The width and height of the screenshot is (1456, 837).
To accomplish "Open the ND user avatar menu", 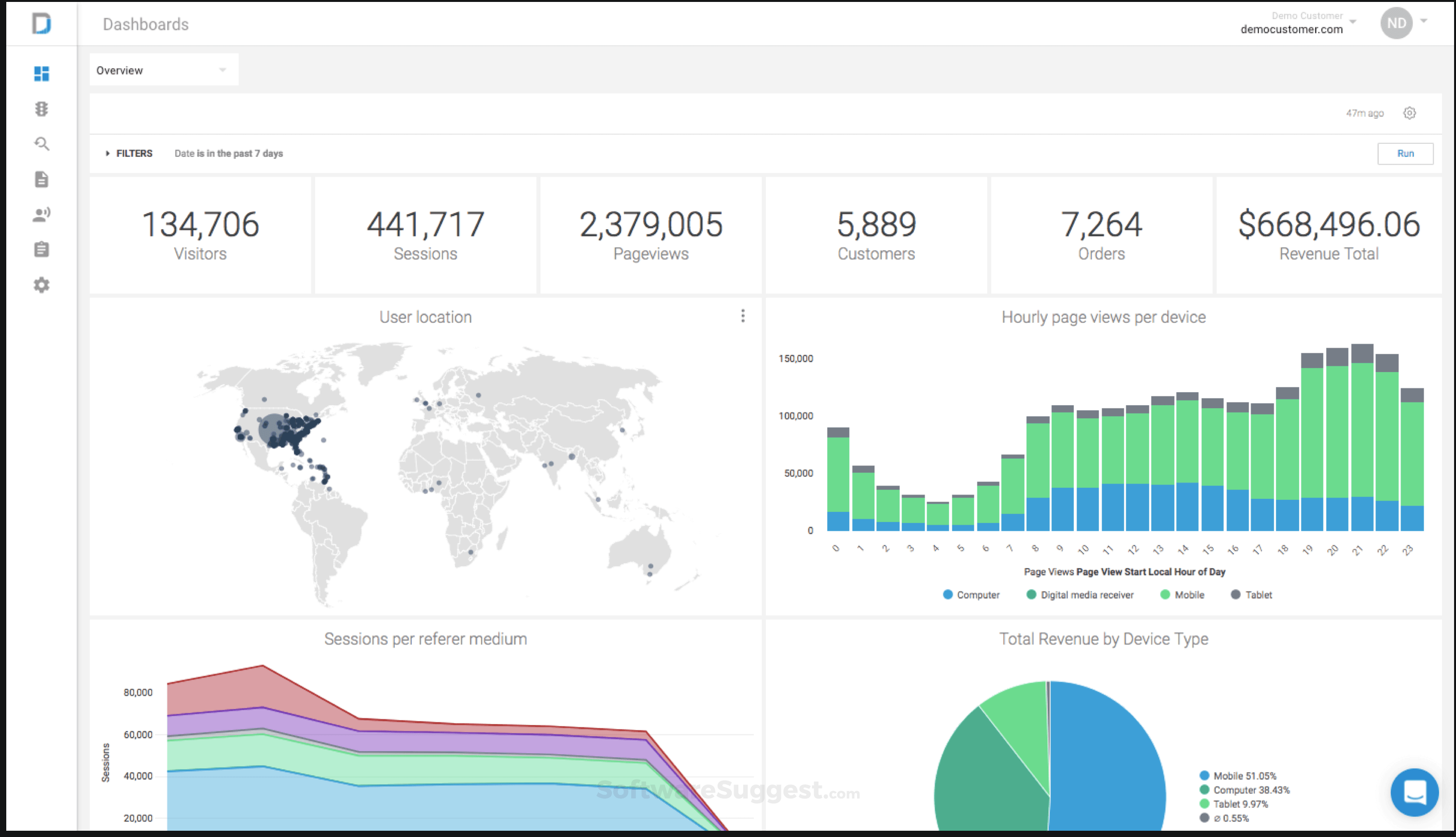I will point(1397,23).
